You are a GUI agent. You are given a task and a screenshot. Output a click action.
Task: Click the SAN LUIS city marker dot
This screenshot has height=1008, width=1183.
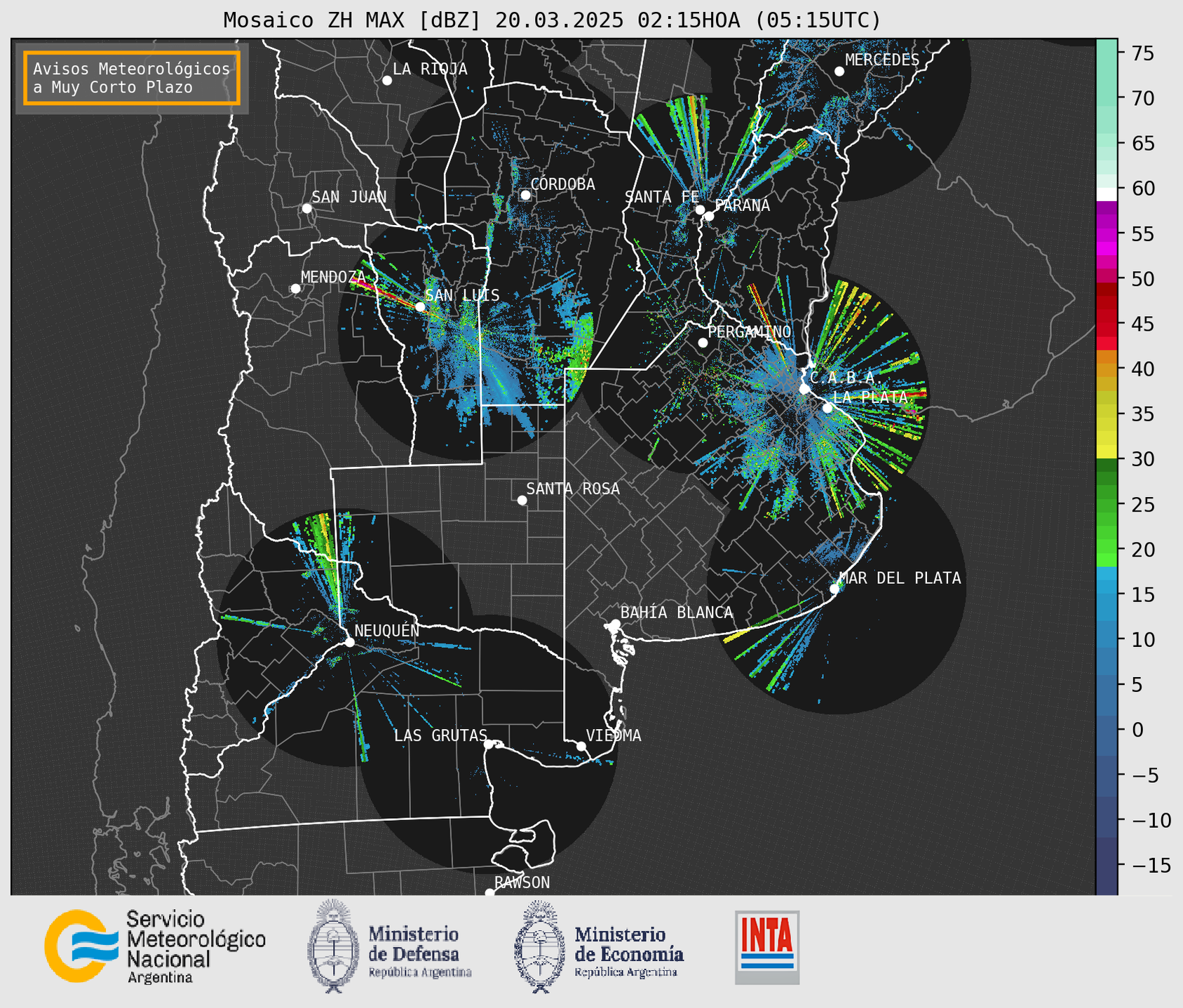tap(420, 306)
